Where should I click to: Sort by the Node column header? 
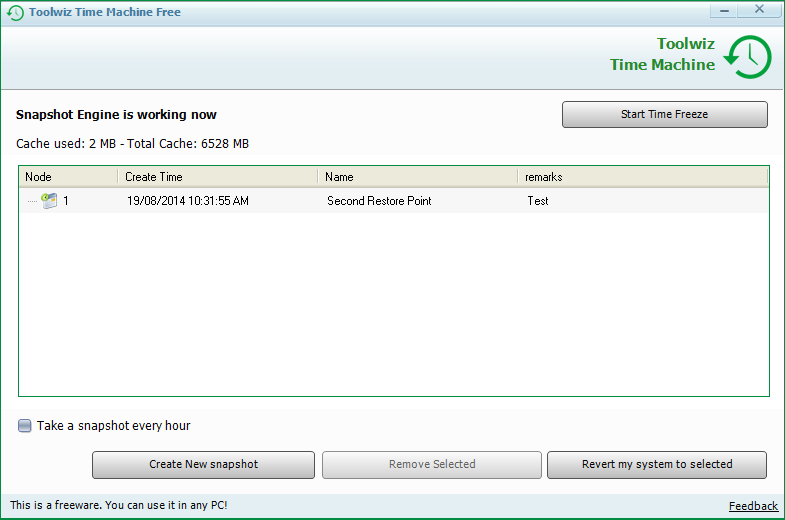coord(69,177)
